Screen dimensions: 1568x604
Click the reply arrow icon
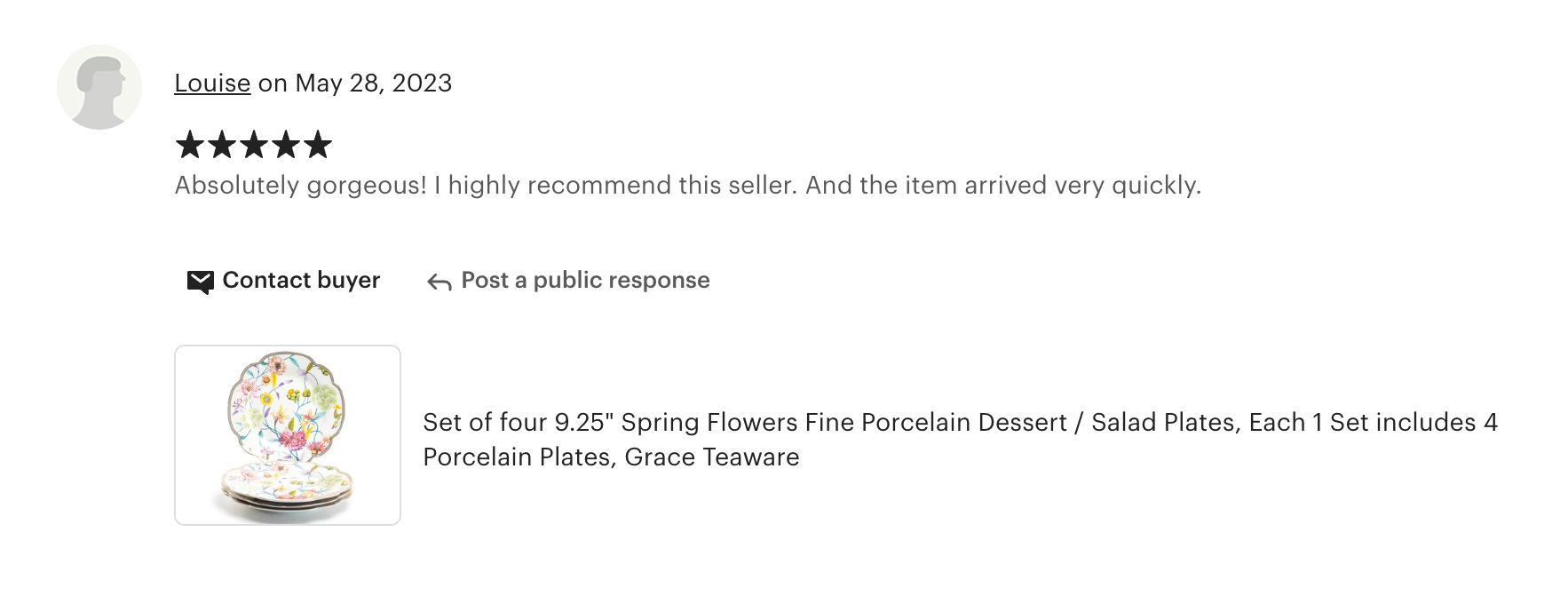tap(439, 282)
